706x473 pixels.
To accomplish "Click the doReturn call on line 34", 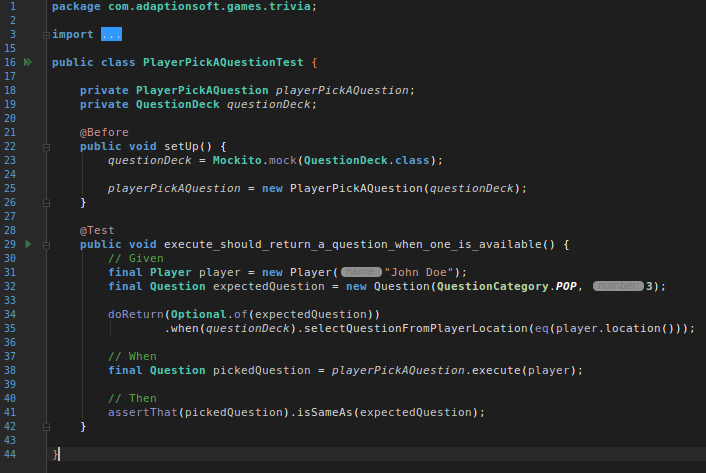I will [x=136, y=314].
